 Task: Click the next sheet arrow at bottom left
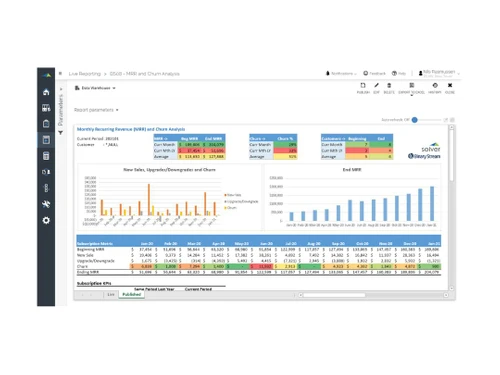91,295
